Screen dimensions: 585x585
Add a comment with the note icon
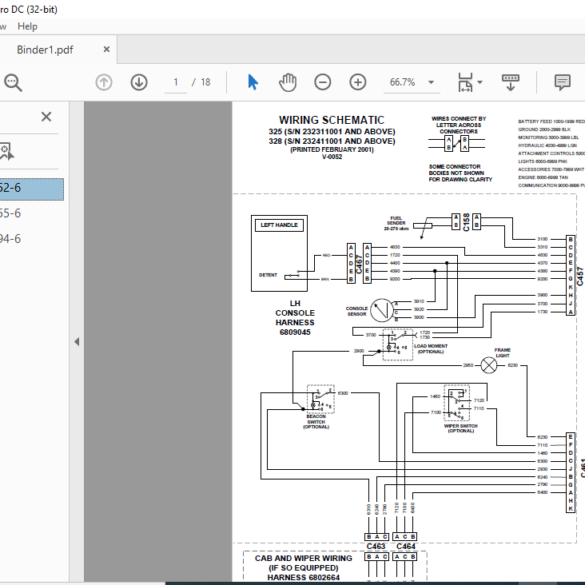pyautogui.click(x=562, y=82)
